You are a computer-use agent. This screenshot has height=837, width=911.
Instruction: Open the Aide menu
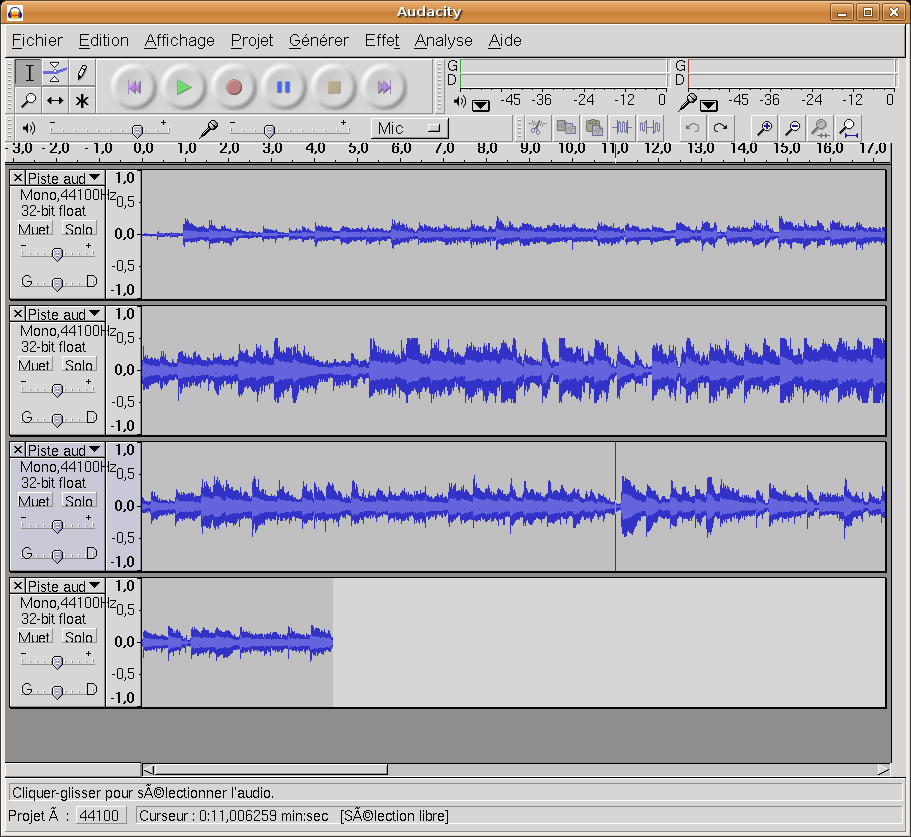[505, 40]
